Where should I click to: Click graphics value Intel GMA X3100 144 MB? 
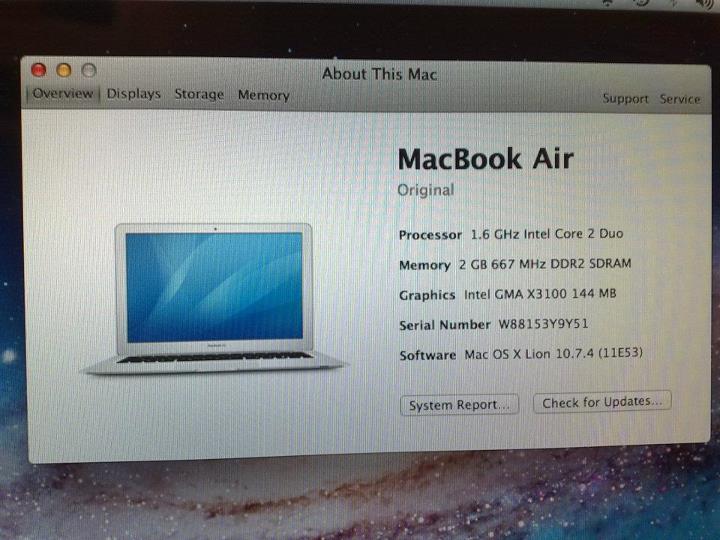pos(540,293)
